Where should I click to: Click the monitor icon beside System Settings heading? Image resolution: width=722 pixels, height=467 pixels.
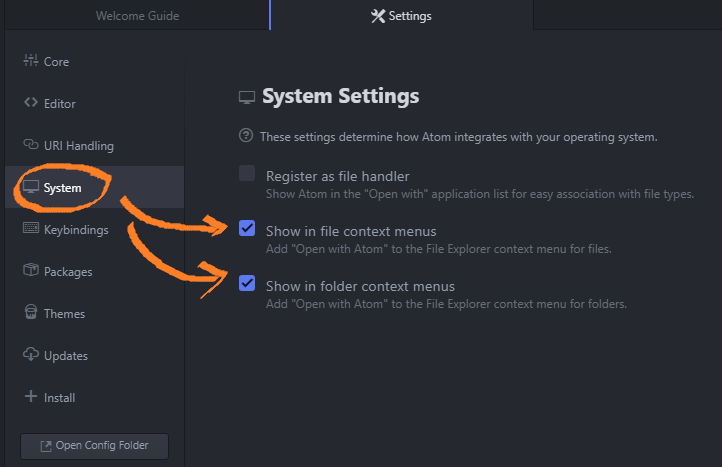pos(247,98)
